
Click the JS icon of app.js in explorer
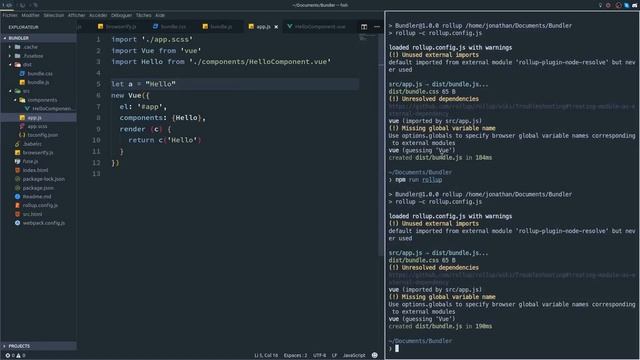[x=22, y=118]
